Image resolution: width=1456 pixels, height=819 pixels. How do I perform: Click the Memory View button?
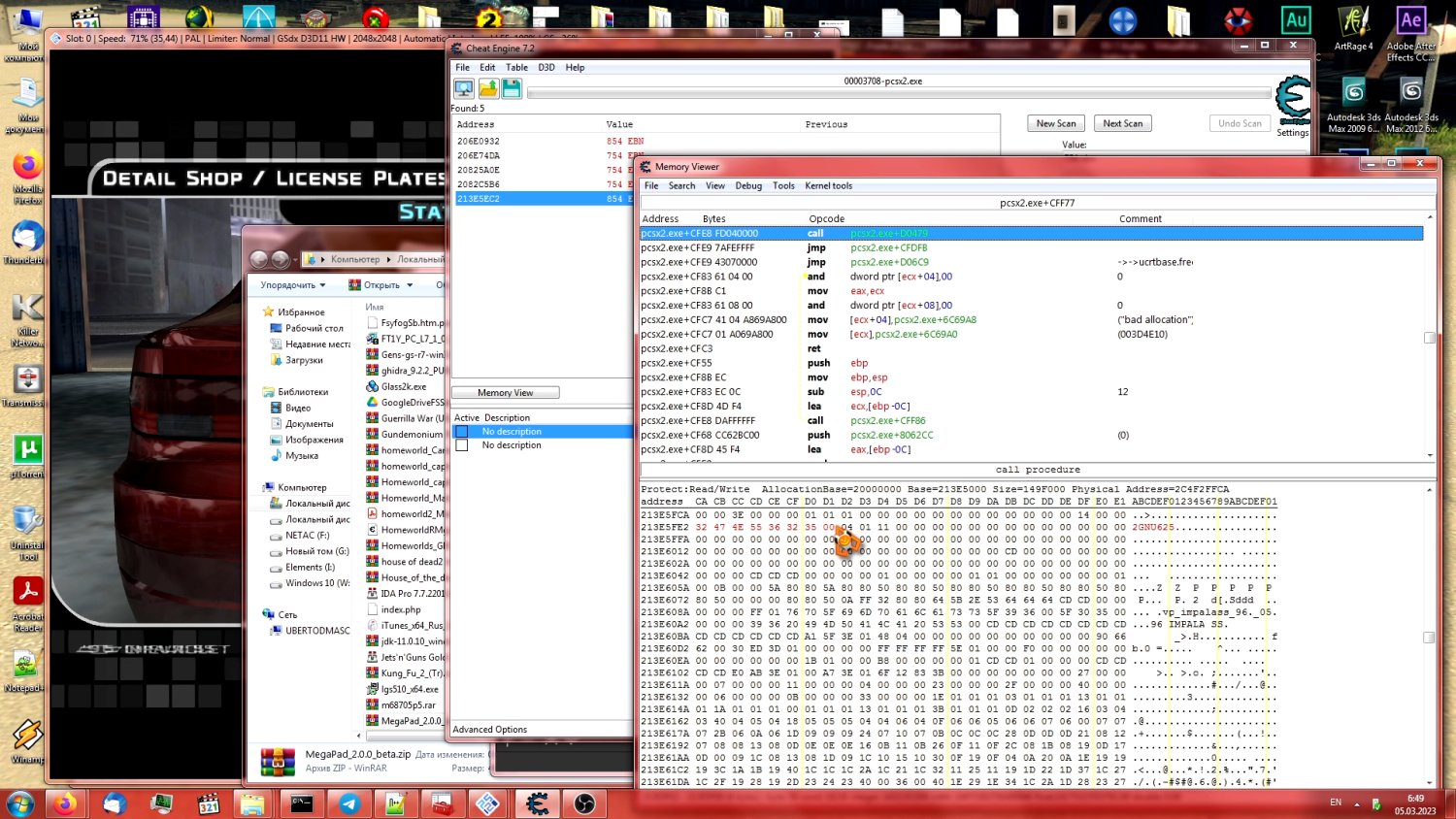[505, 393]
